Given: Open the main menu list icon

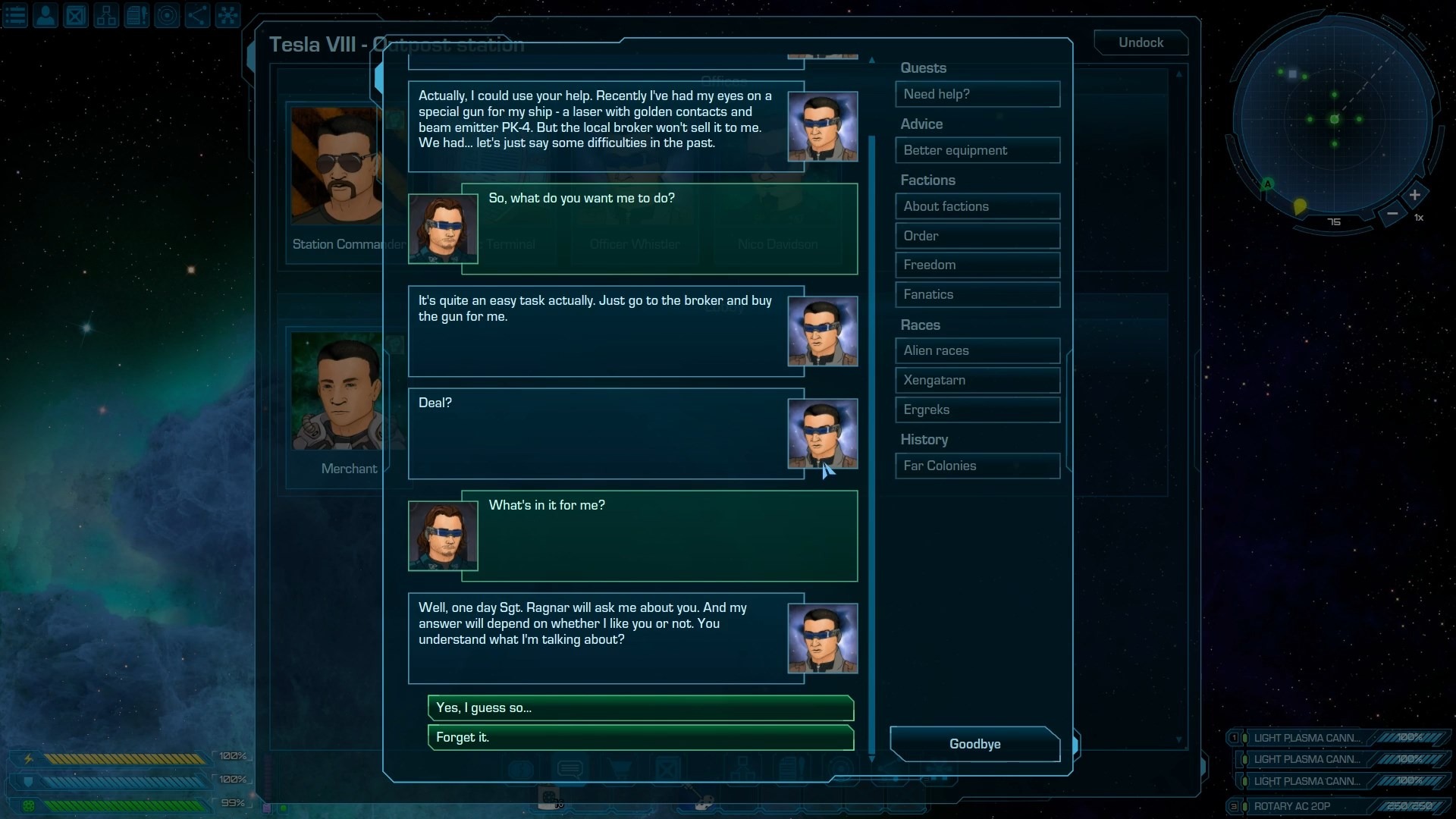Looking at the screenshot, I should [x=15, y=15].
